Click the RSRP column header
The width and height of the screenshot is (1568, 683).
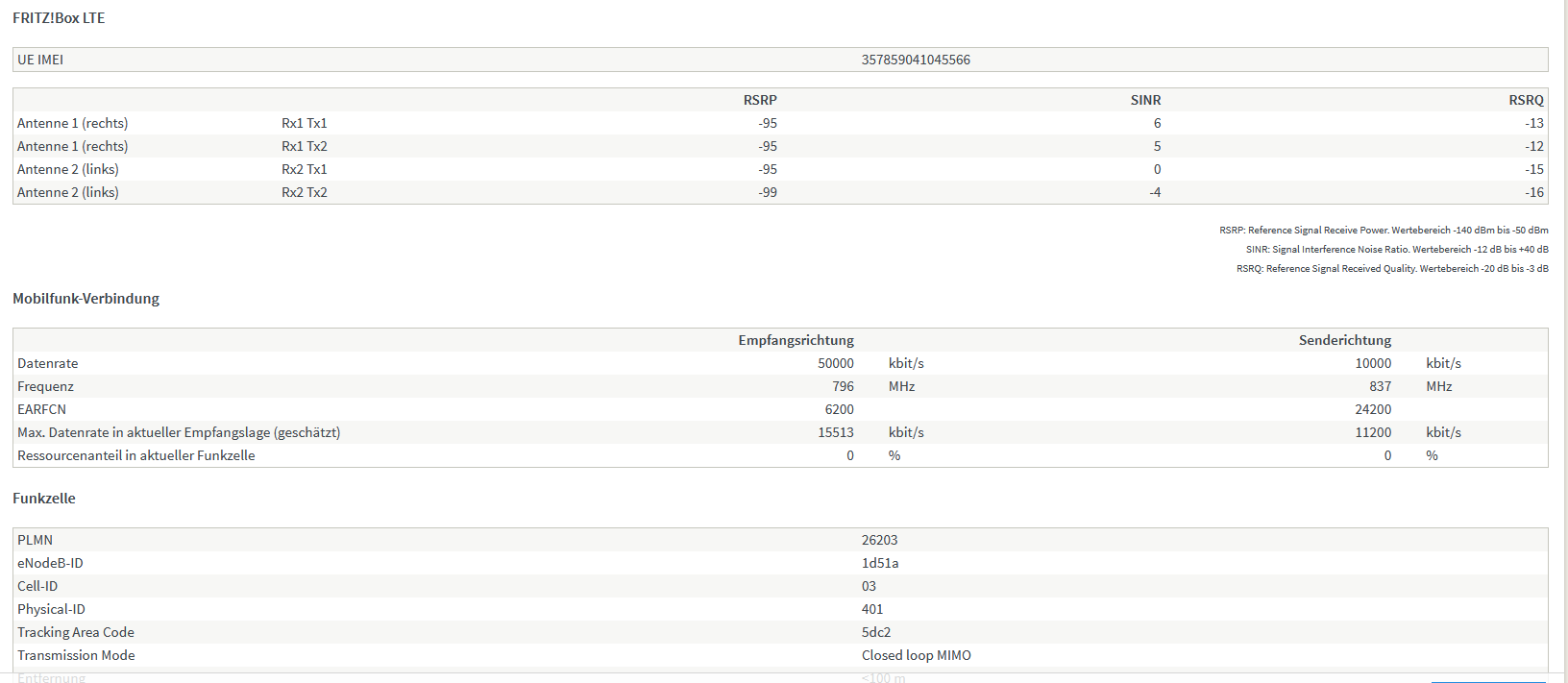coord(759,100)
